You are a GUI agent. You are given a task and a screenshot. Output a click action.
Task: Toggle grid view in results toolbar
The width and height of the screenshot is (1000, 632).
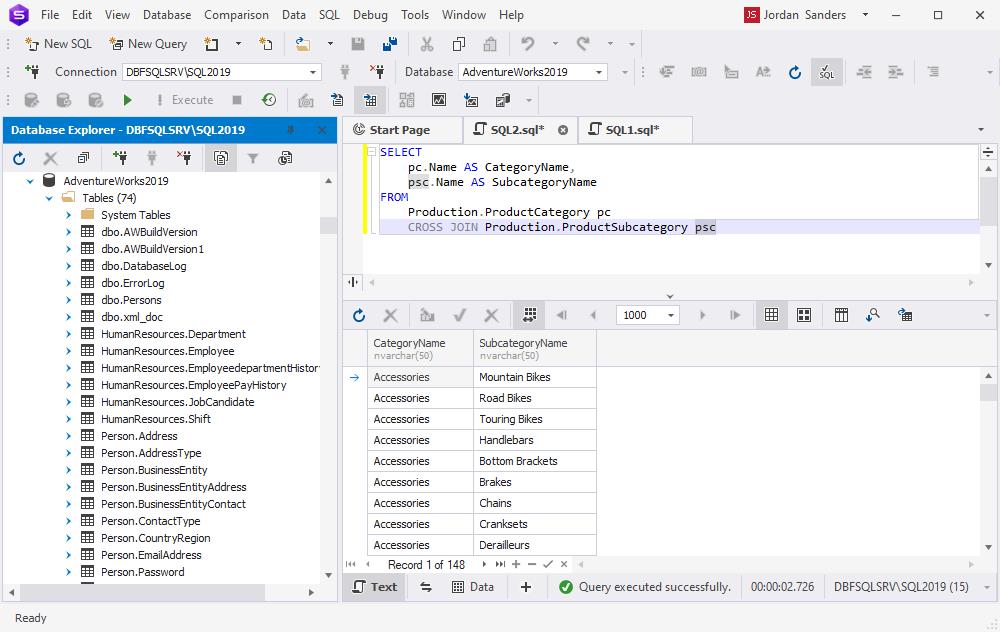pyautogui.click(x=771, y=315)
